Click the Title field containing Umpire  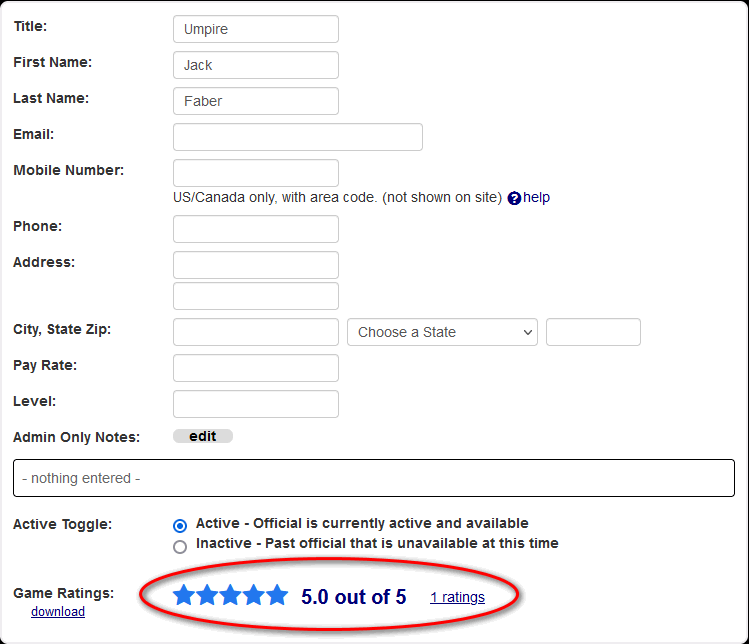pos(255,29)
